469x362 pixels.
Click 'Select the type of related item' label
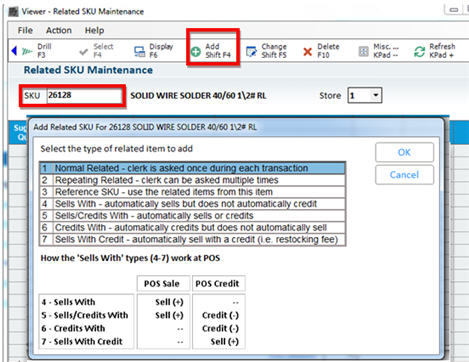pyautogui.click(x=117, y=149)
